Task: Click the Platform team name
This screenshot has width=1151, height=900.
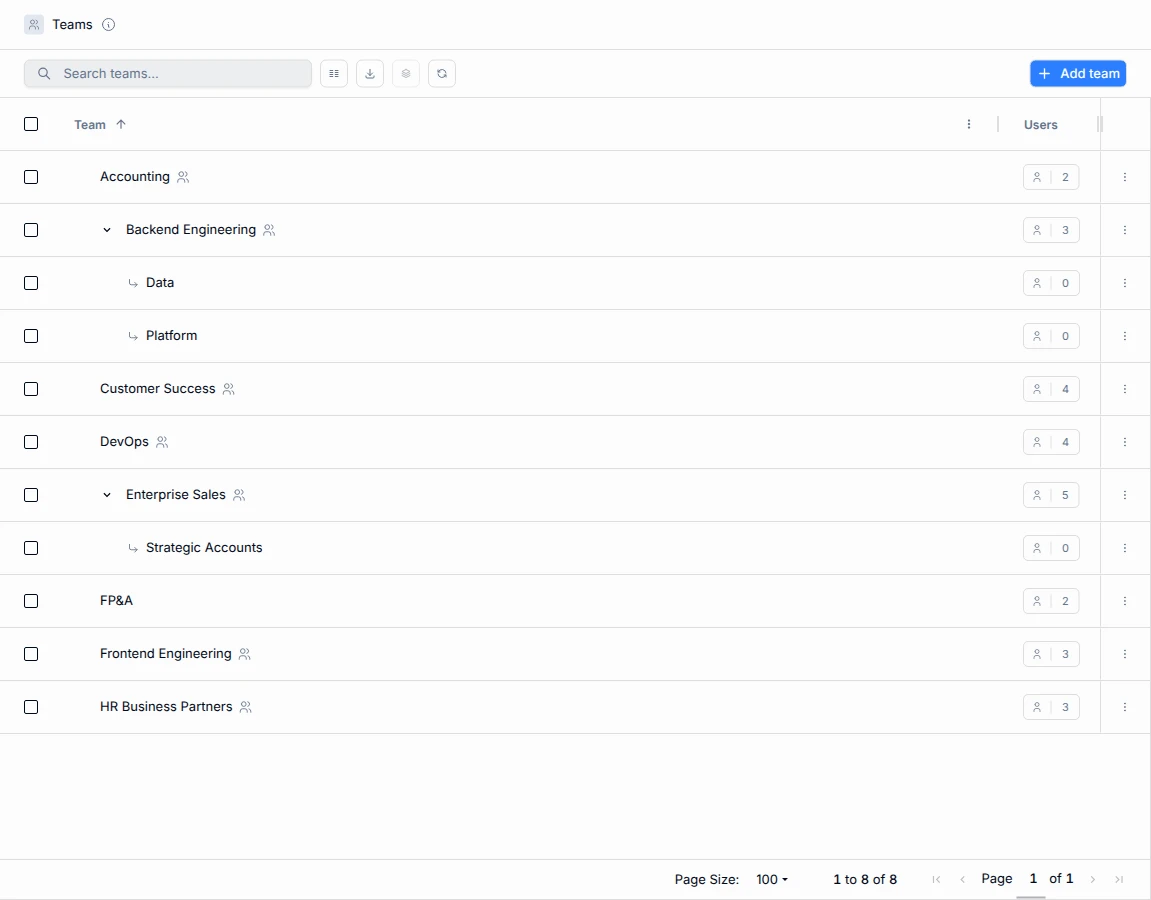Action: [x=172, y=335]
